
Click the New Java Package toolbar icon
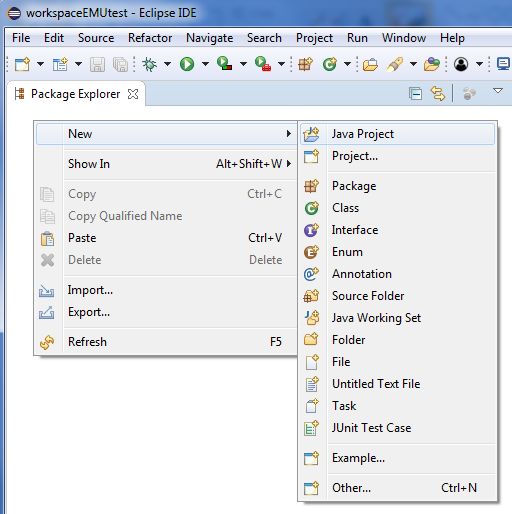[x=305, y=64]
